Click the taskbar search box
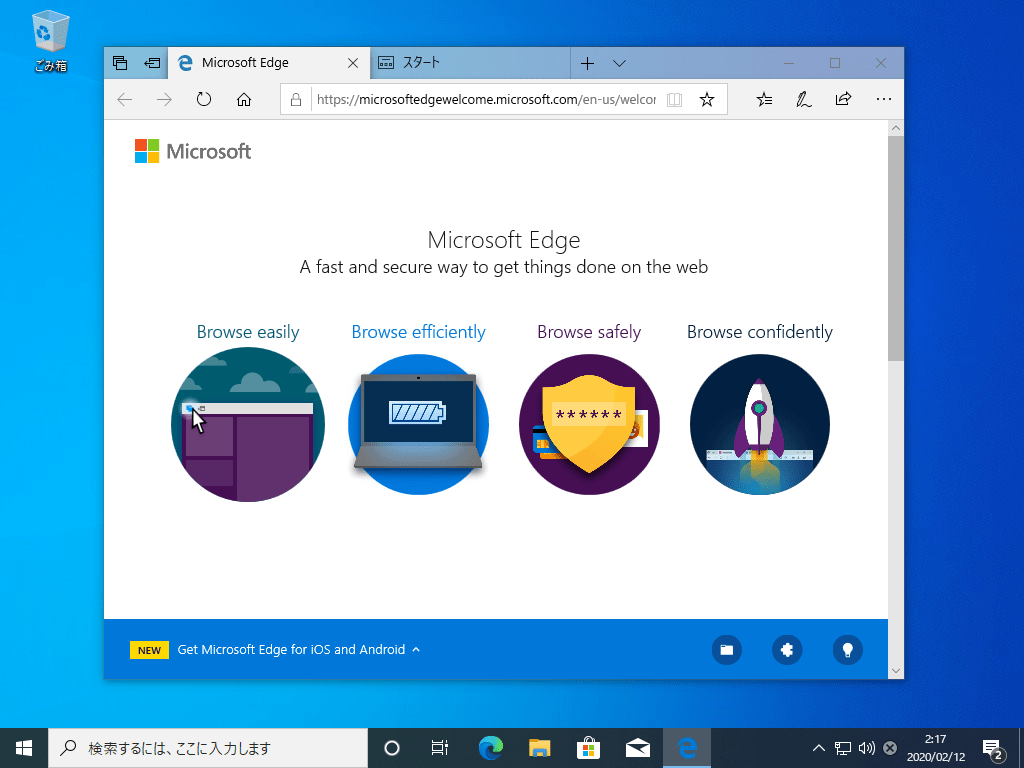Screen dimensions: 1024x768 (x=208, y=748)
